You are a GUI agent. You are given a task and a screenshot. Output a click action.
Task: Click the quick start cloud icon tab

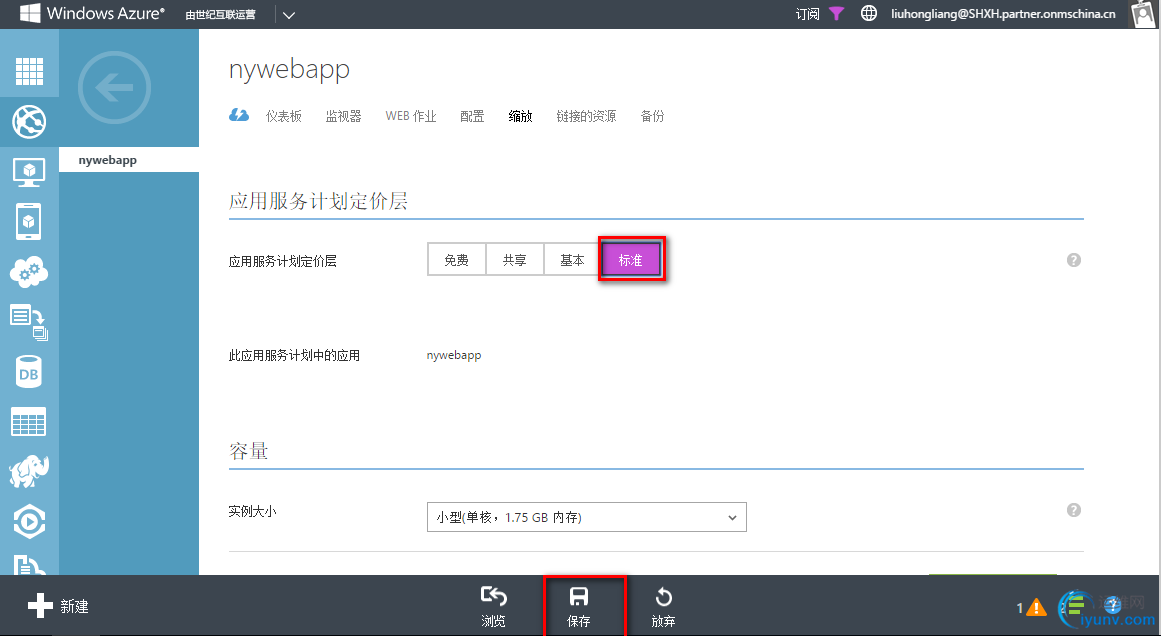(238, 116)
